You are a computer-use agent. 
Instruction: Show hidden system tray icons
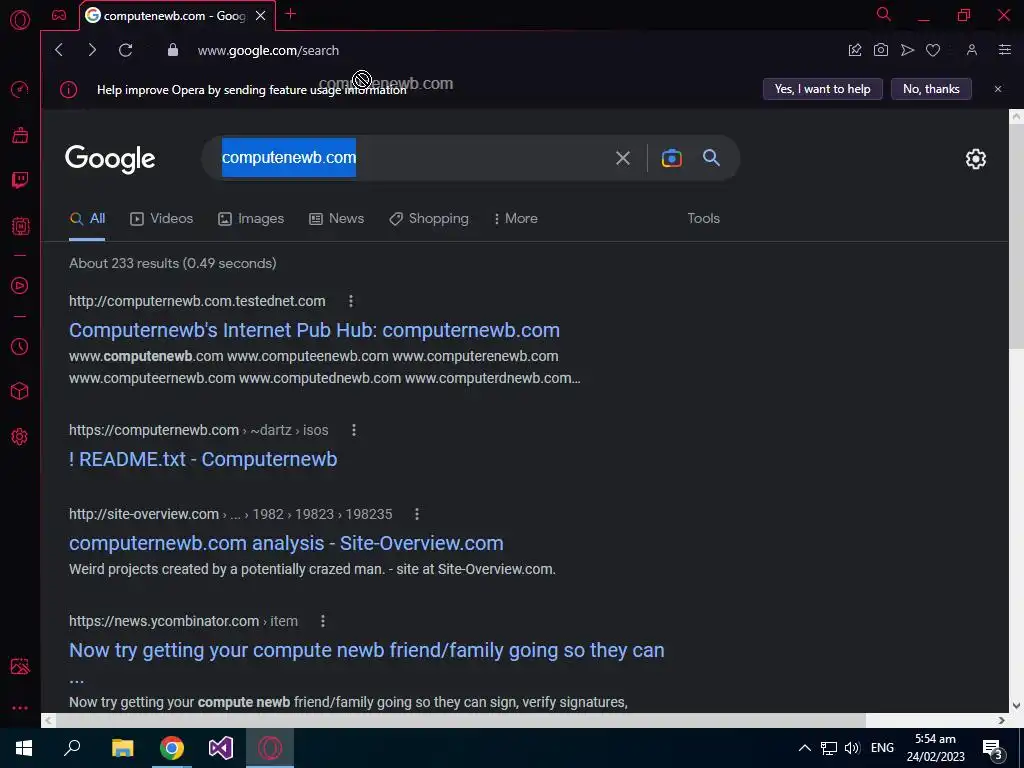(x=805, y=748)
